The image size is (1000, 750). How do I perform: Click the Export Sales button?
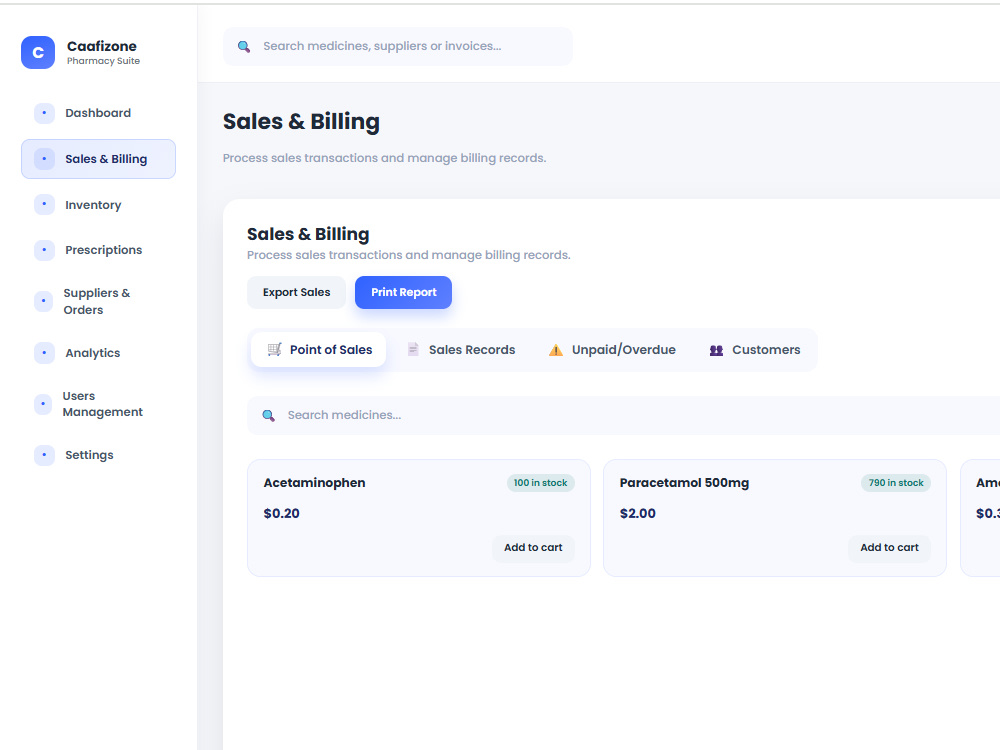(x=297, y=292)
